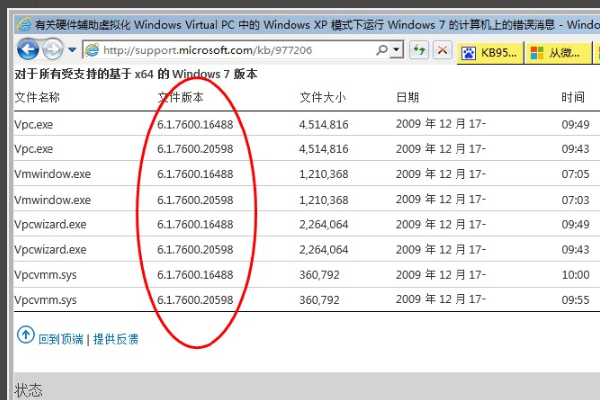Click Vpcvmm.sys in the 09:55 row
Viewport: 600px width, 400px height.
45,300
